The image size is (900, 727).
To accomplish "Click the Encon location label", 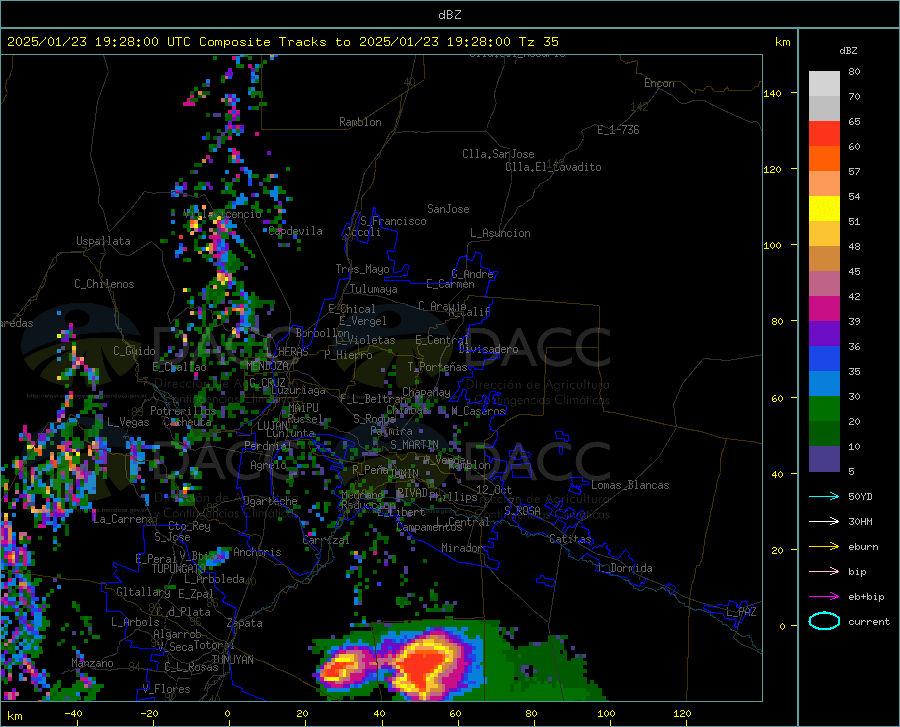I will tap(659, 83).
